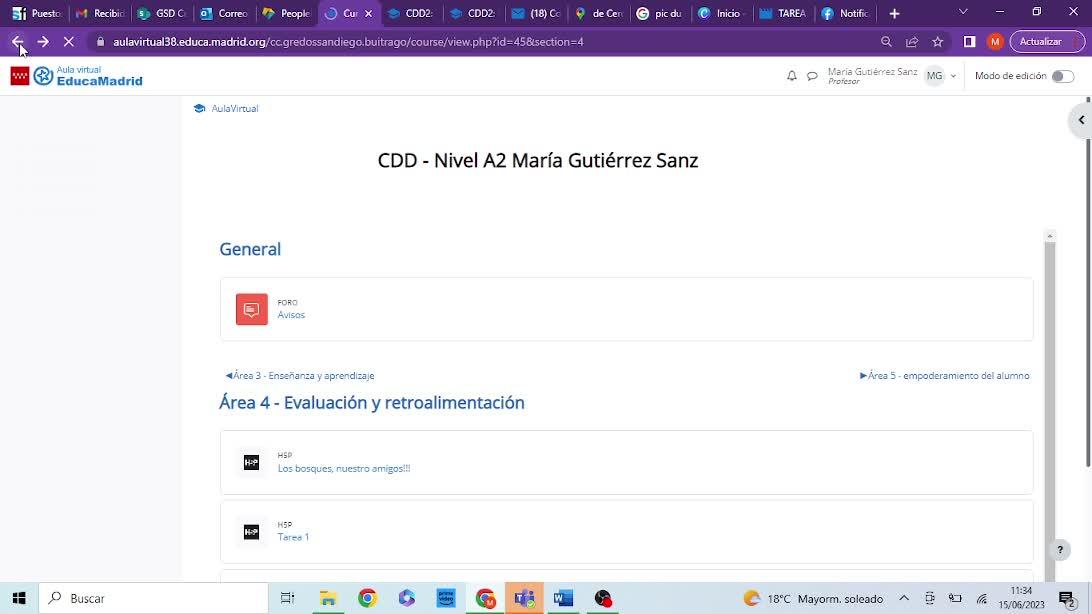The image size is (1092, 614).
Task: Open Task View from the taskbar
Action: [x=287, y=598]
